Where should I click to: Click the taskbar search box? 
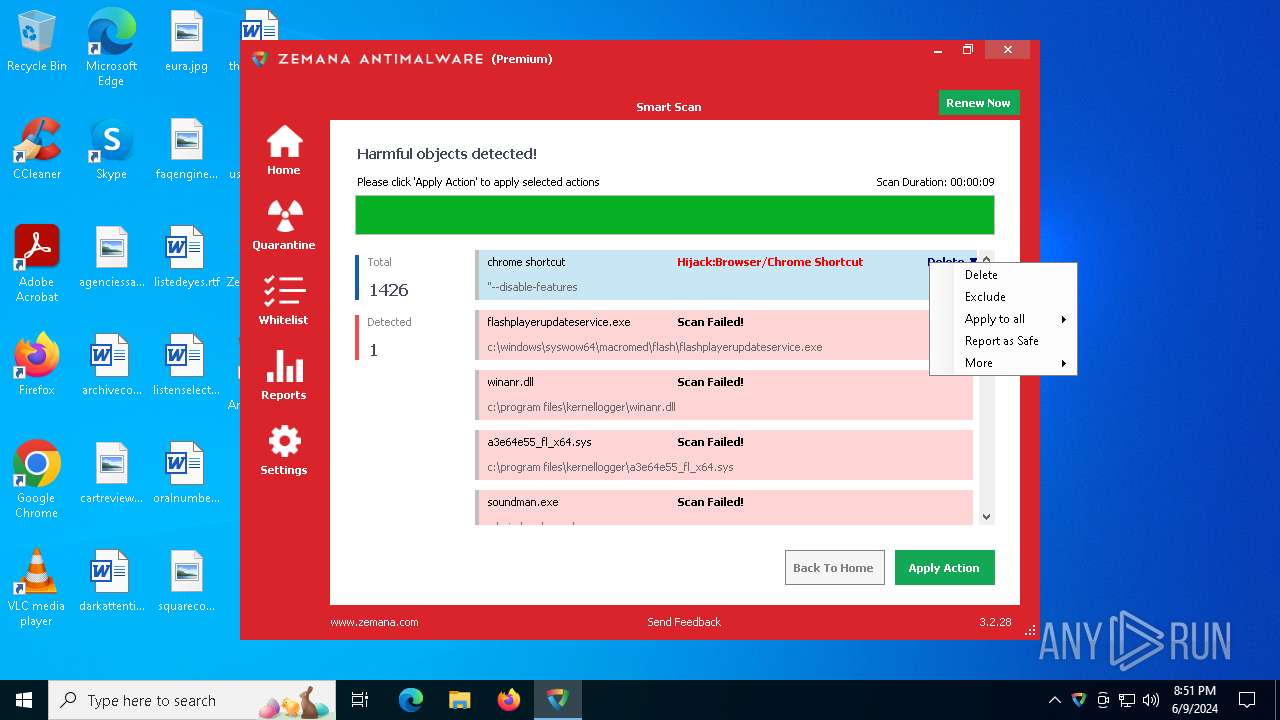tap(194, 700)
